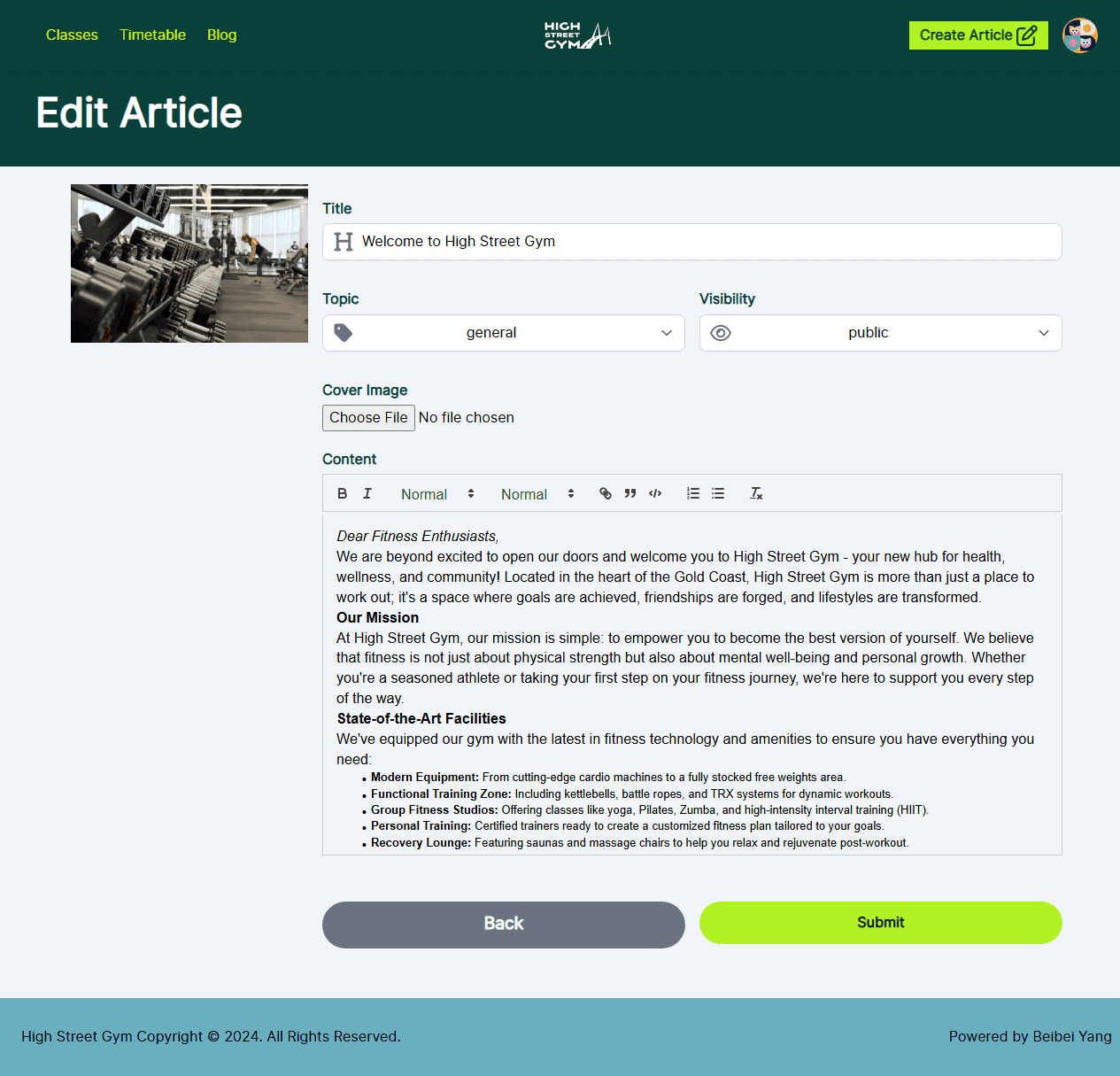
Task: Insert a link using the link icon
Action: tap(606, 493)
